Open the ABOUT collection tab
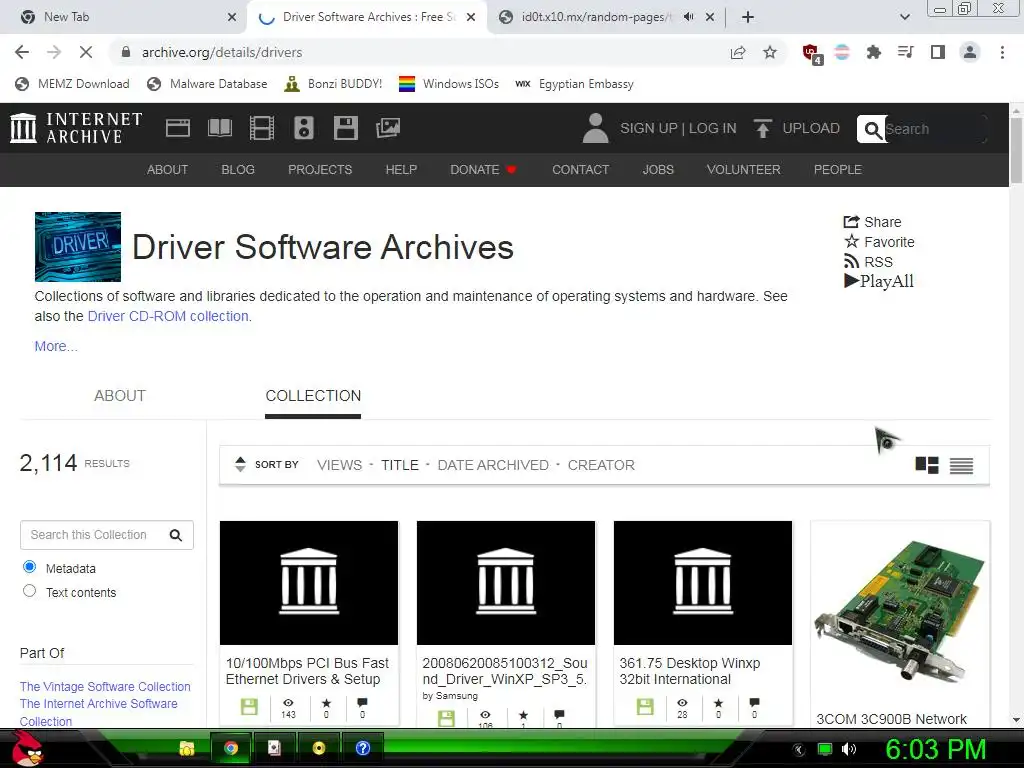 pos(120,396)
